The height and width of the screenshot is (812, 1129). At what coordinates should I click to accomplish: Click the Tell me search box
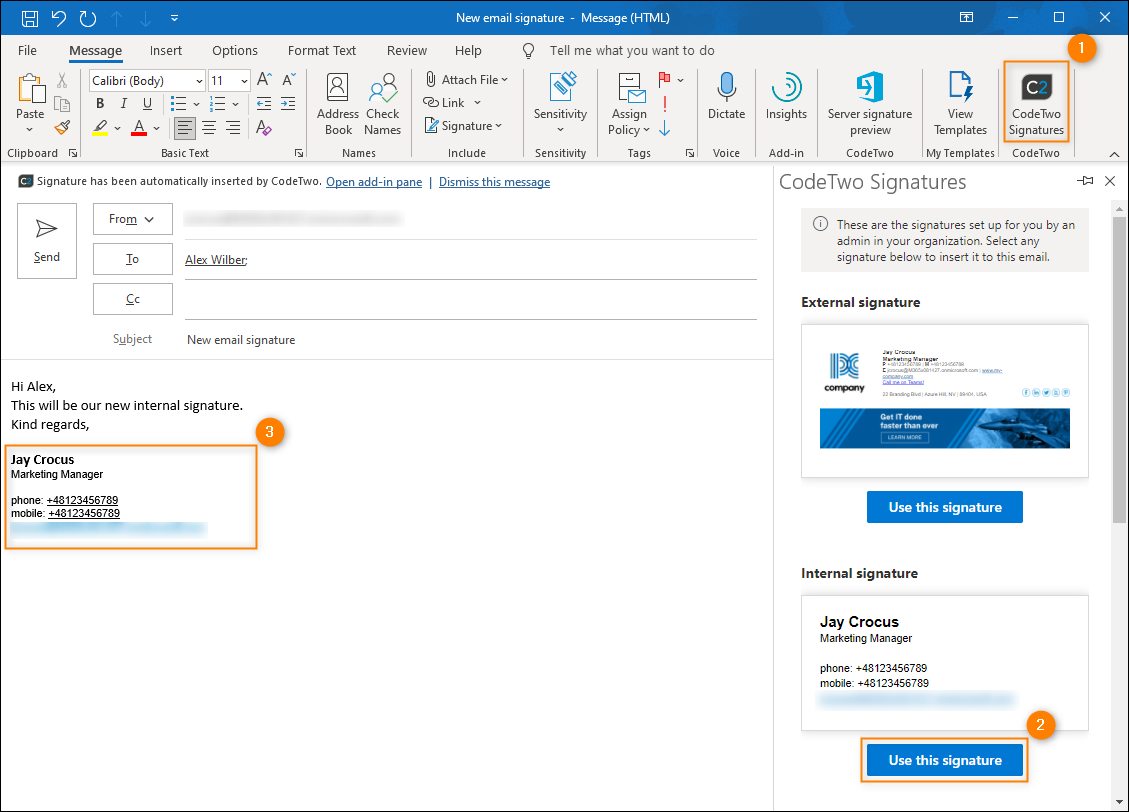tap(631, 50)
